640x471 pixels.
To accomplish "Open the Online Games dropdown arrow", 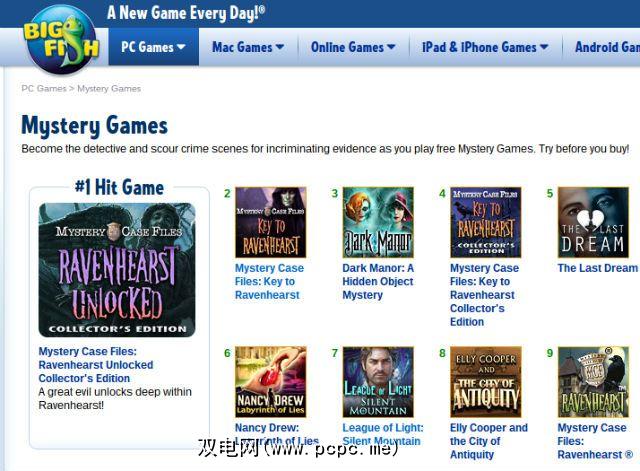I will pyautogui.click(x=391, y=47).
